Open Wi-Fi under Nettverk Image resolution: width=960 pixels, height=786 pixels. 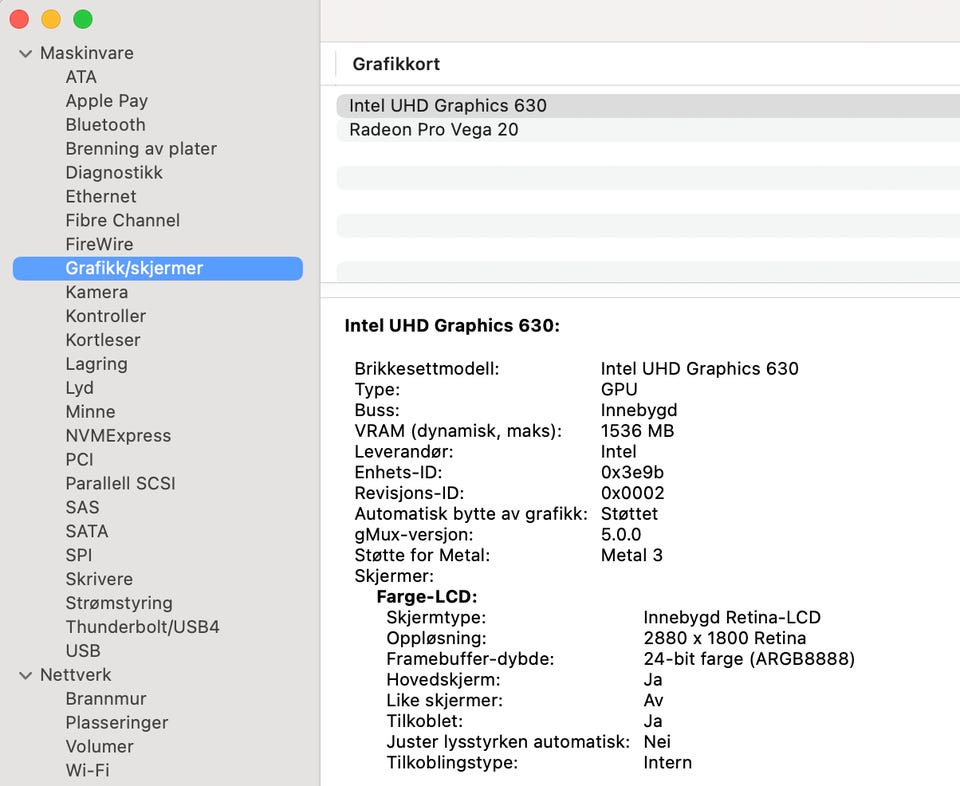pyautogui.click(x=88, y=771)
